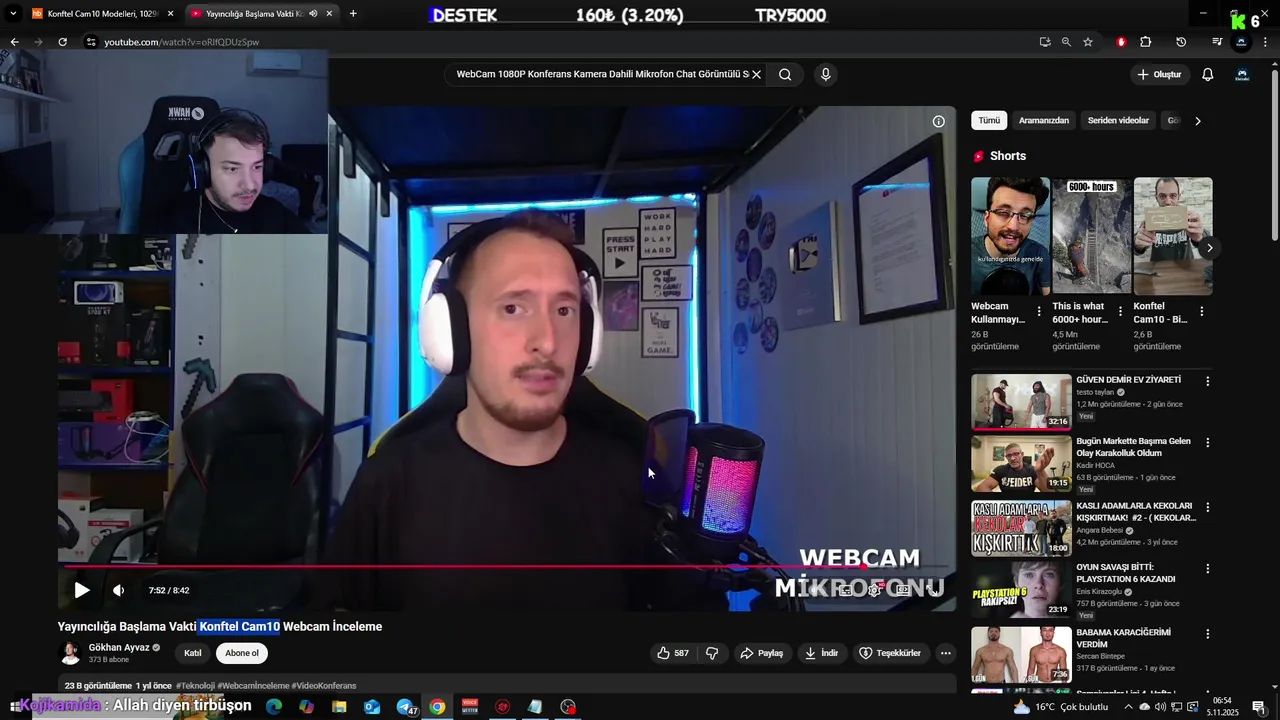This screenshot has height=720, width=1280.
Task: Open YouTube notifications bell
Action: point(1208,74)
